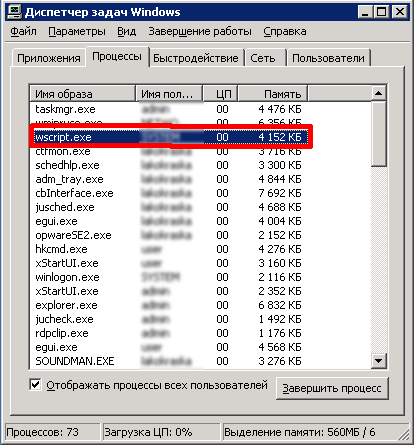Screen dimensions: 414x445
Task: Click the 1 176 КБ memory value
Action: pyautogui.click(x=280, y=333)
